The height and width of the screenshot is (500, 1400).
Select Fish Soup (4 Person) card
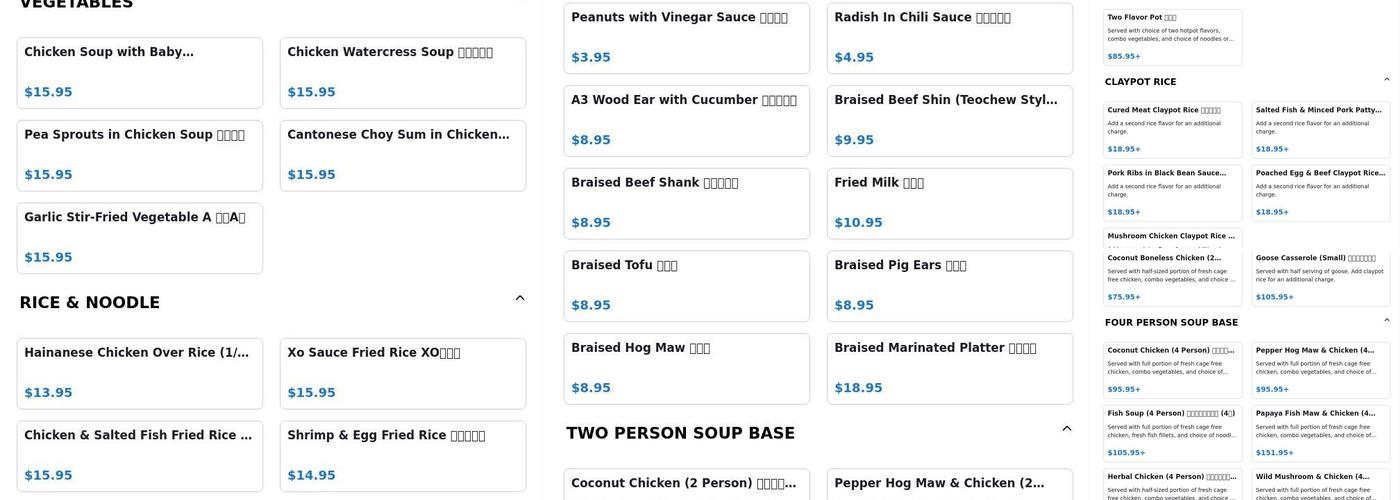tap(1172, 432)
